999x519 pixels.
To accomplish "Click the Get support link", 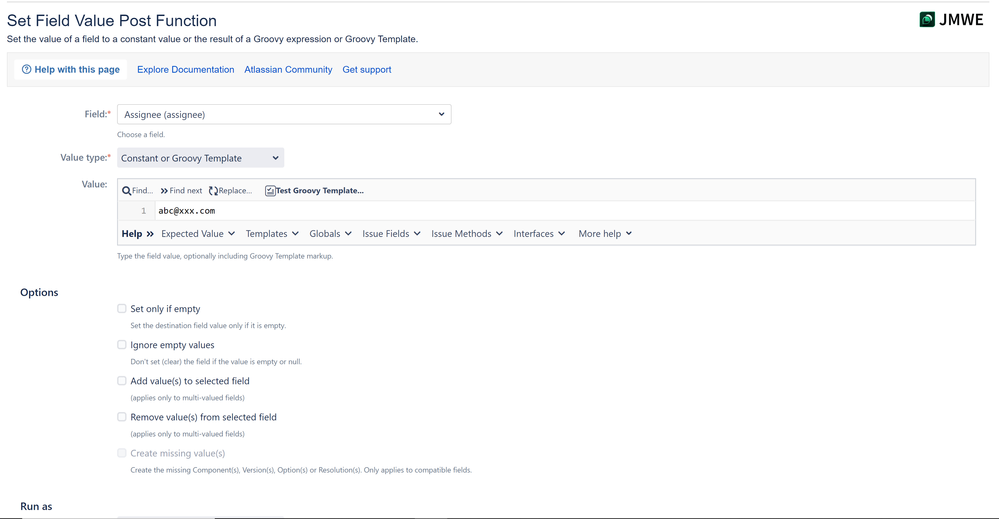I will point(367,69).
